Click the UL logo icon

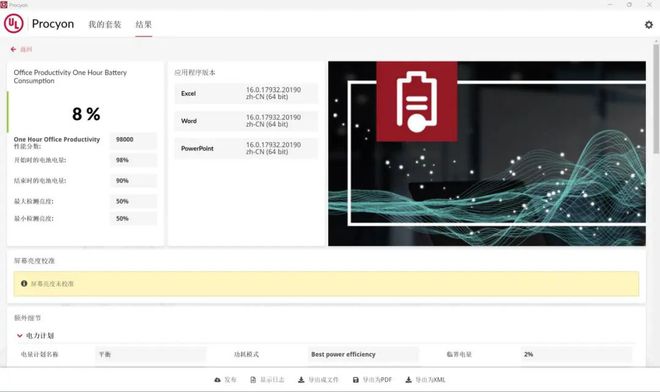[13, 24]
